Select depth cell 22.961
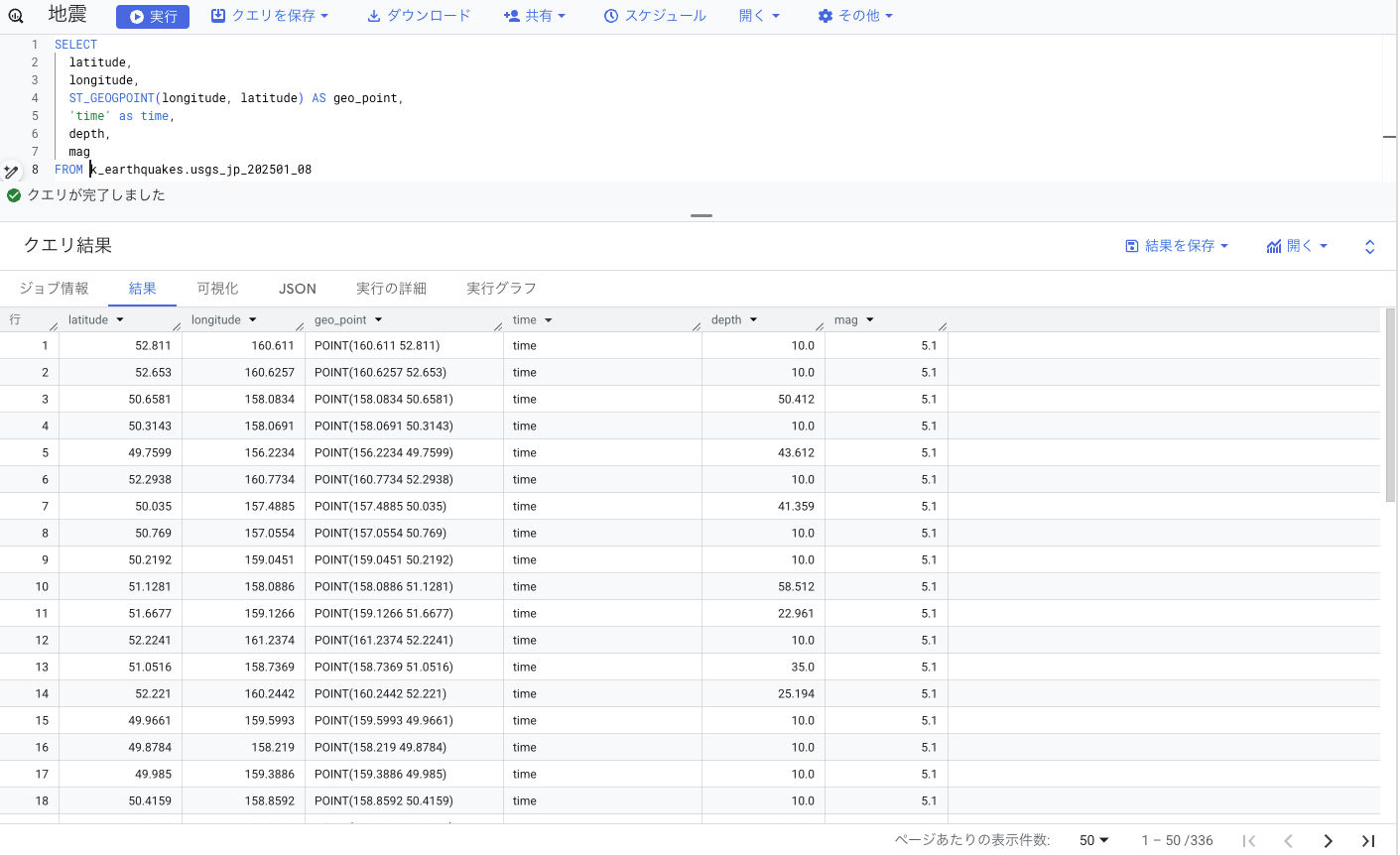The image size is (1400, 855). [x=764, y=614]
